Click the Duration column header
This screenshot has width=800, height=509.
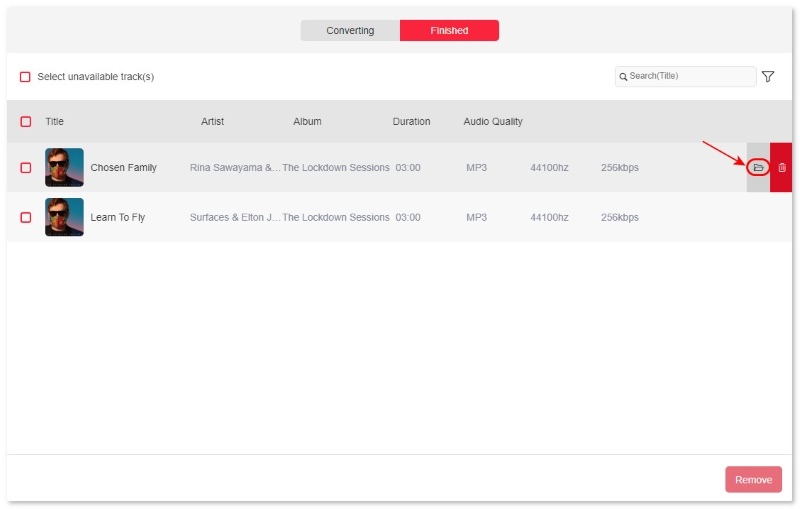click(x=411, y=122)
